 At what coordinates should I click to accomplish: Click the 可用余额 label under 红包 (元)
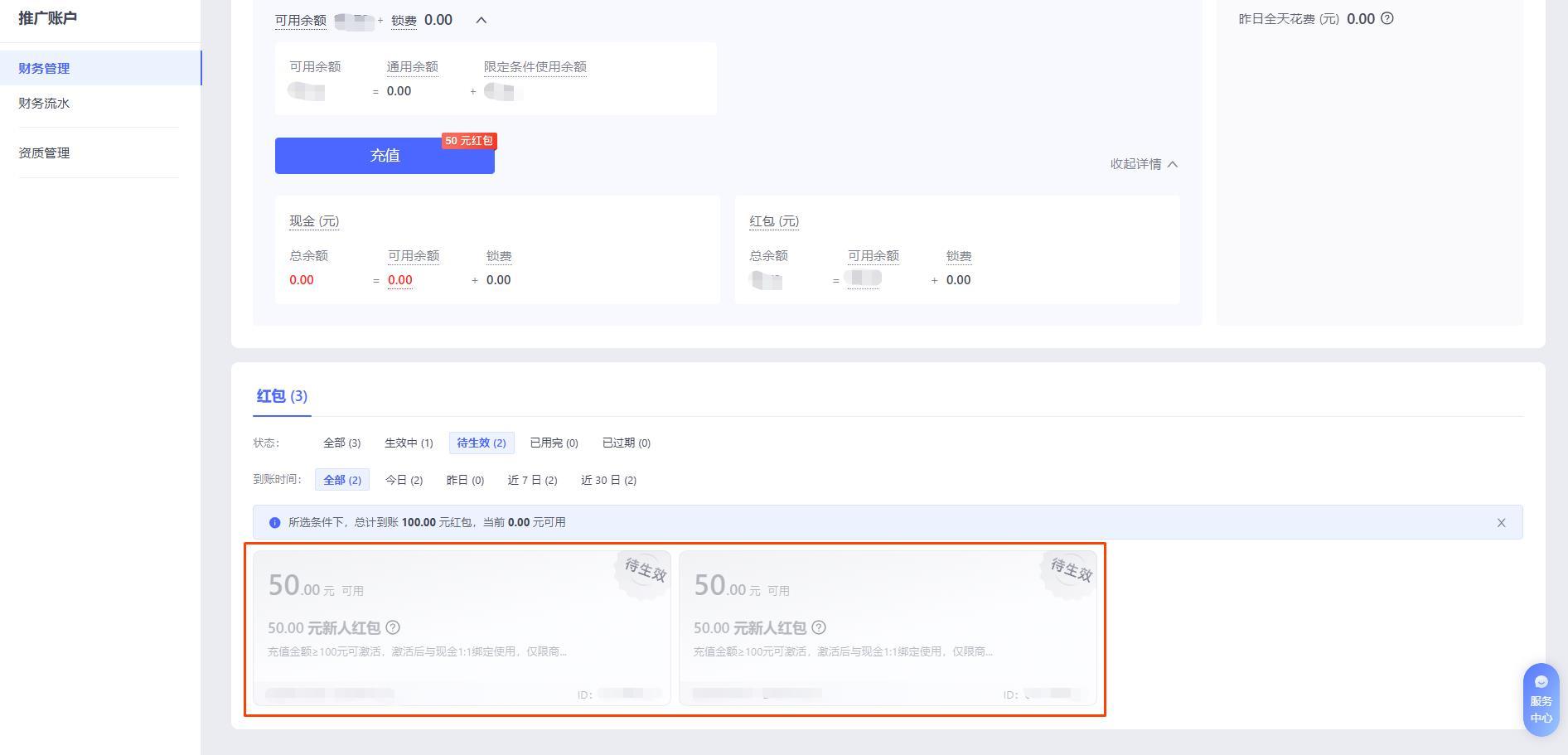tap(874, 256)
